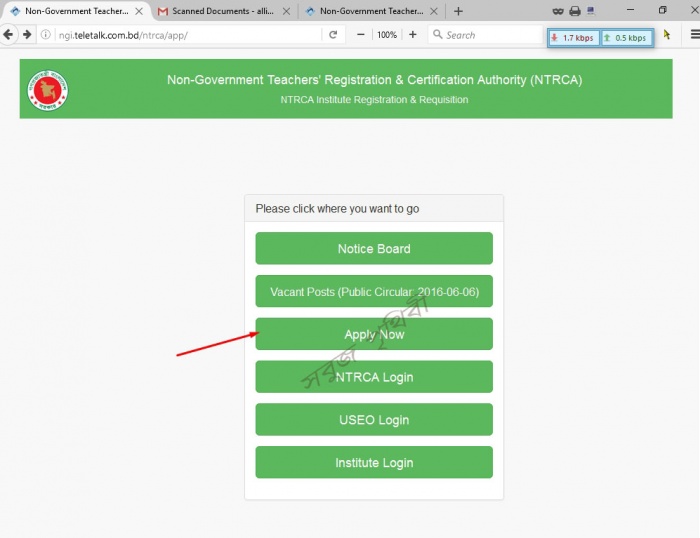Screen dimensions: 700x538
Task: Click the 0.5 kbps upload speed indicator
Action: 626,38
